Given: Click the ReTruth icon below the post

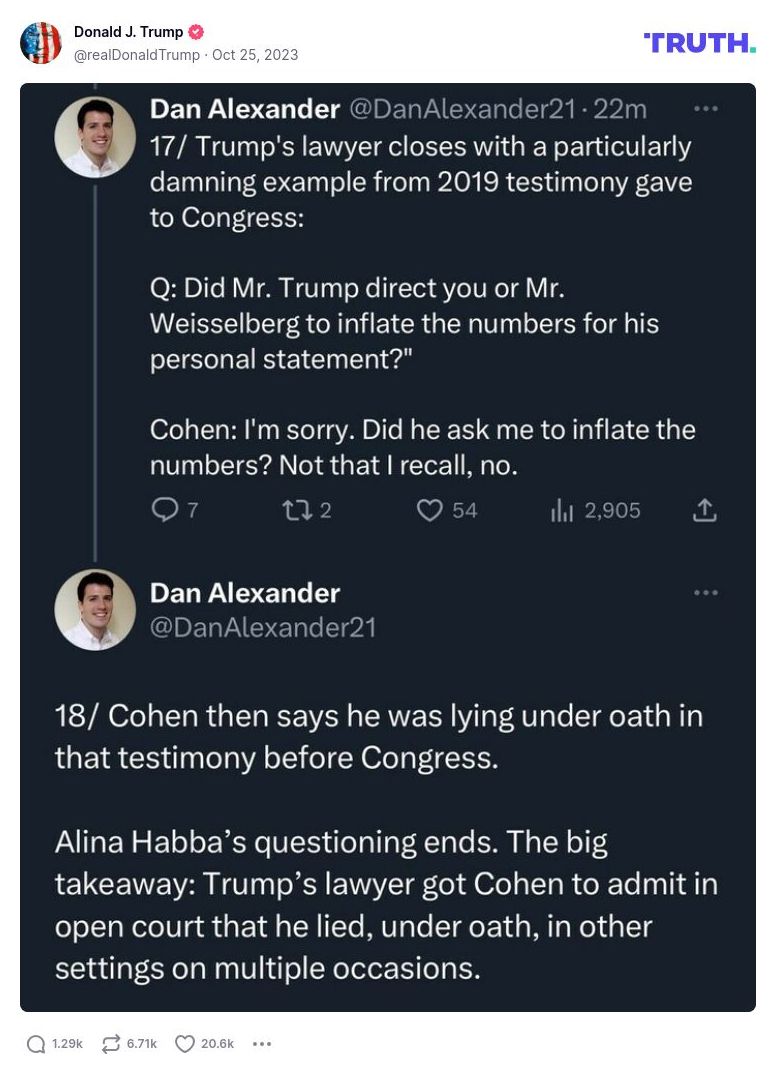Looking at the screenshot, I should point(111,1044).
